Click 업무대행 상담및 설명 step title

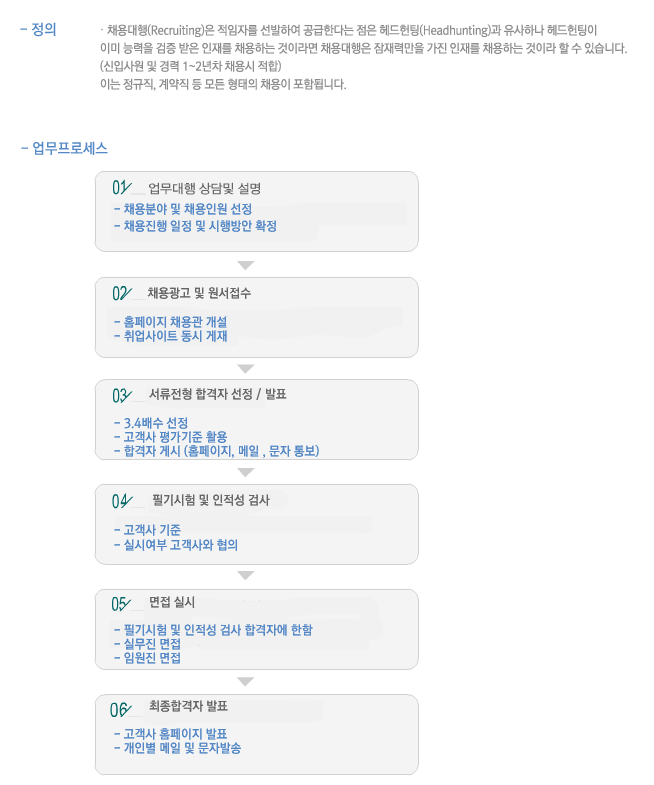click(x=204, y=189)
